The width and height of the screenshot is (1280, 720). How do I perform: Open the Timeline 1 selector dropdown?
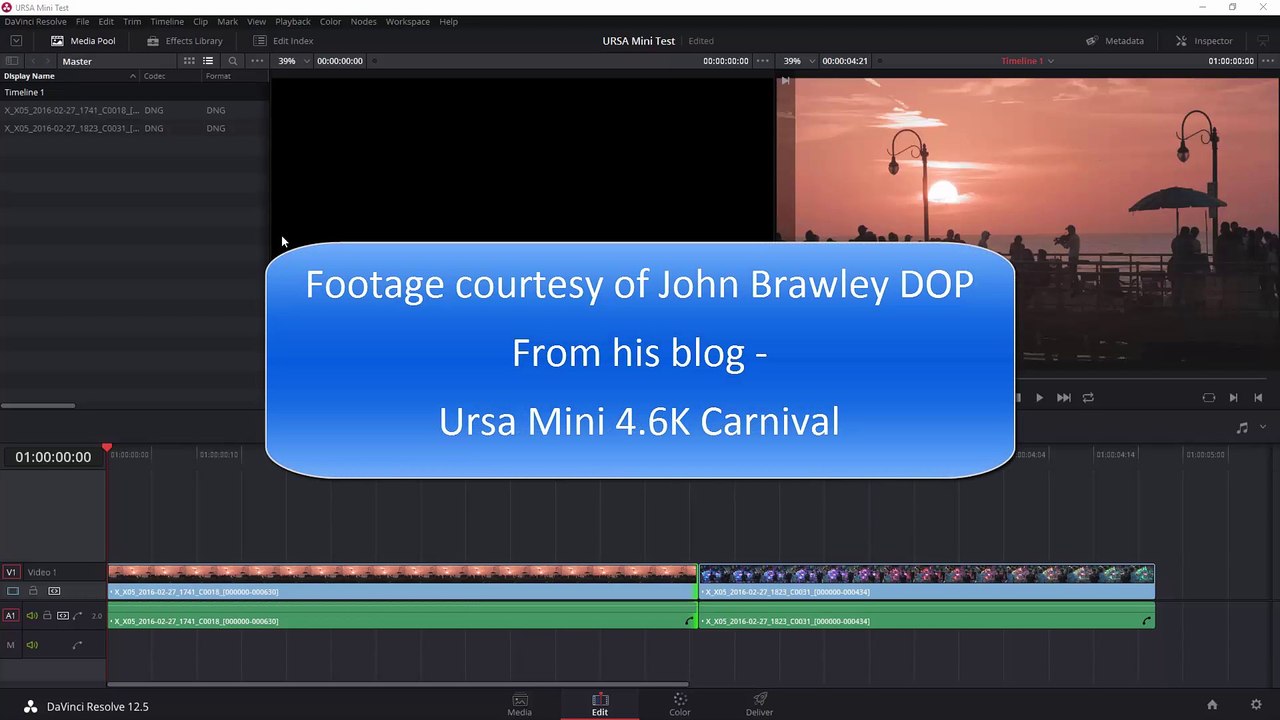coord(1028,61)
